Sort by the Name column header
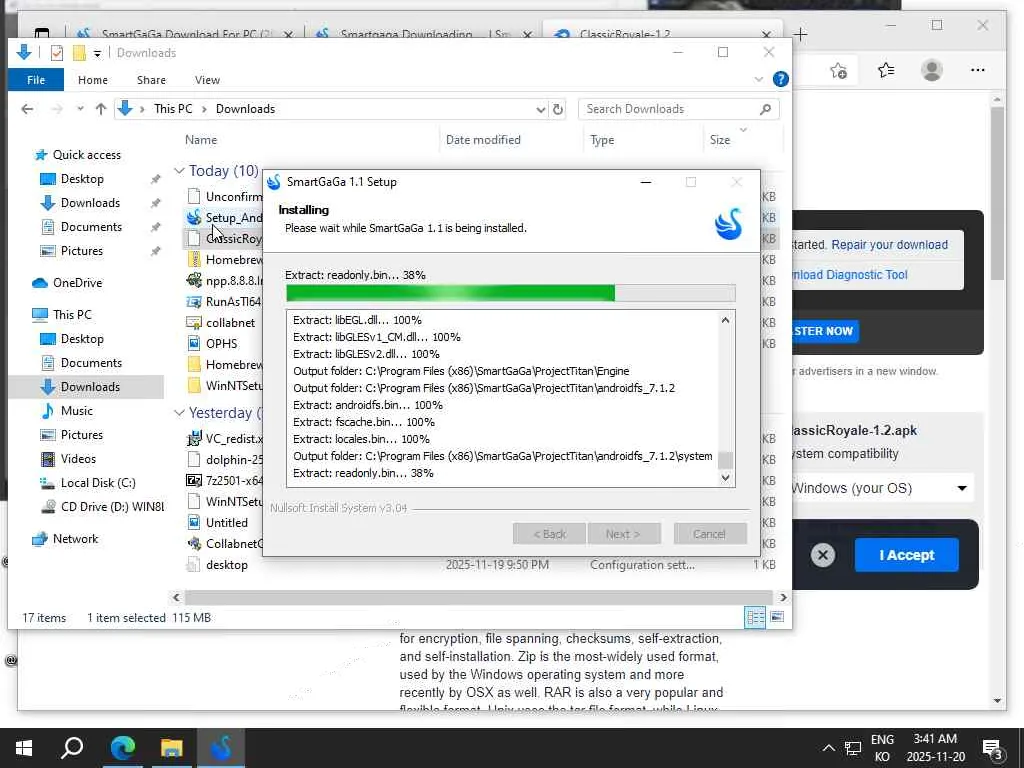 (x=200, y=140)
